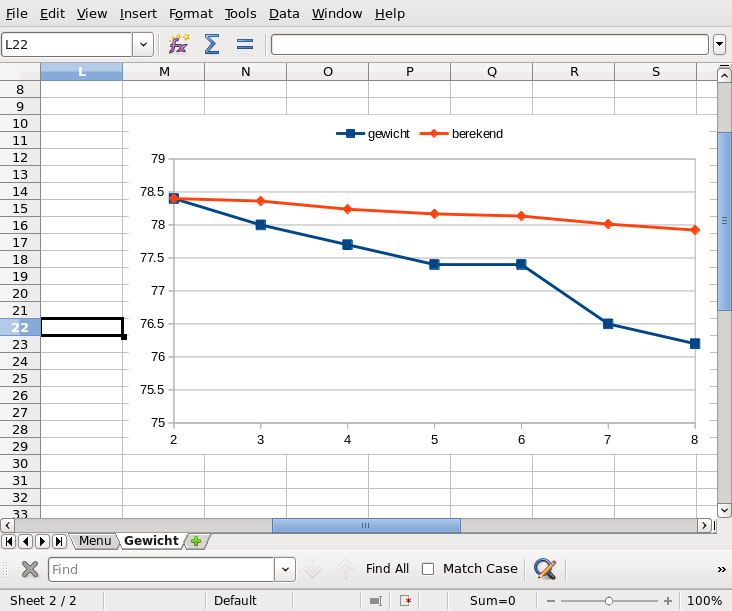Open the Function Wizard
732x611 pixels.
click(178, 44)
